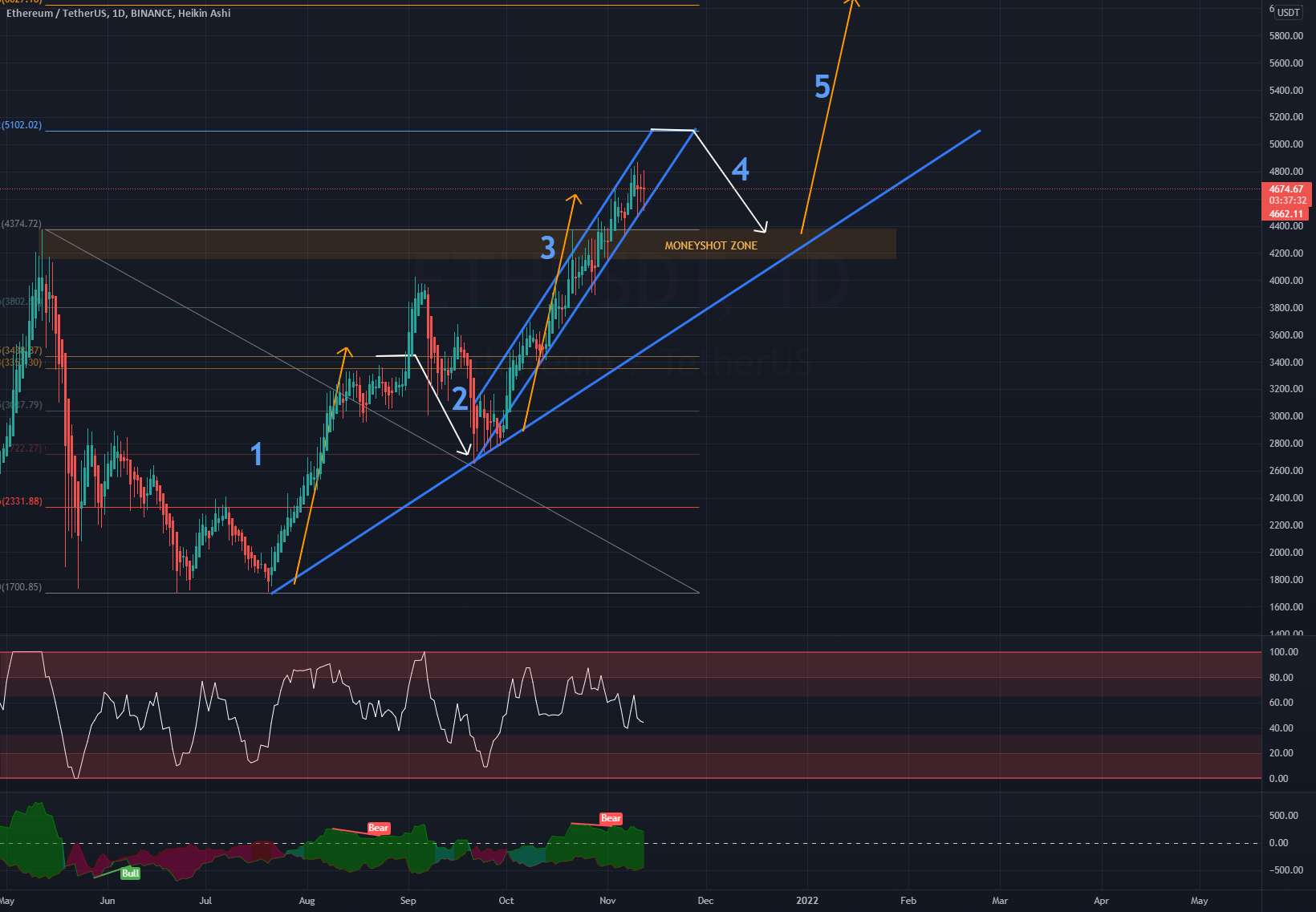Click 3200.00 on the price scale

click(x=1286, y=389)
